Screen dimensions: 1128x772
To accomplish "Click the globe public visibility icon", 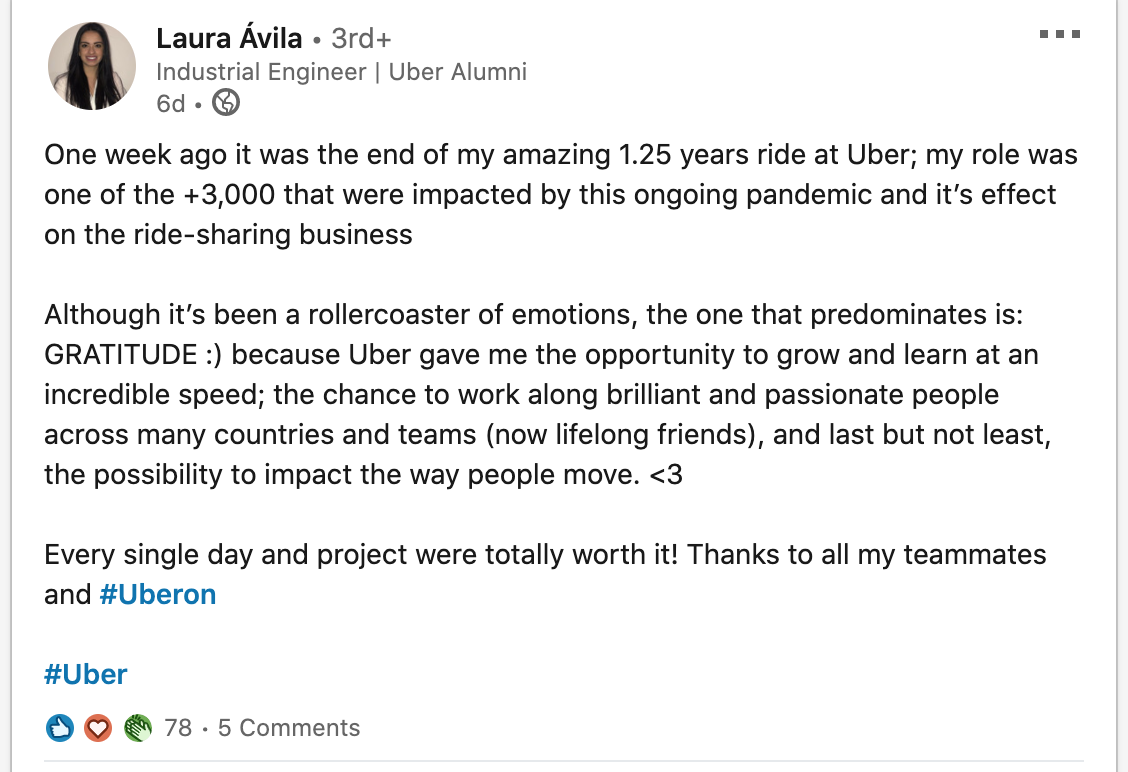I will 226,103.
